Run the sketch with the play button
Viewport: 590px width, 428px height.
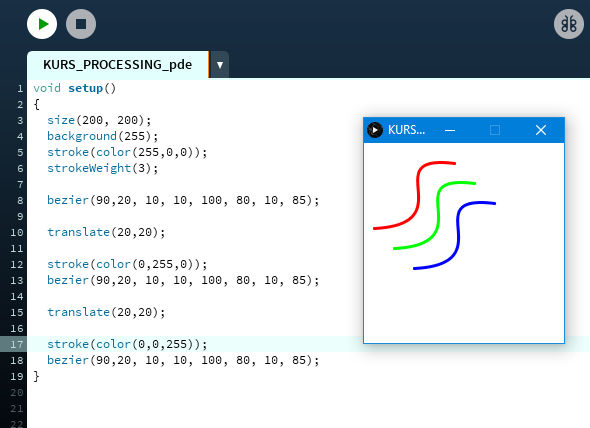coord(42,24)
